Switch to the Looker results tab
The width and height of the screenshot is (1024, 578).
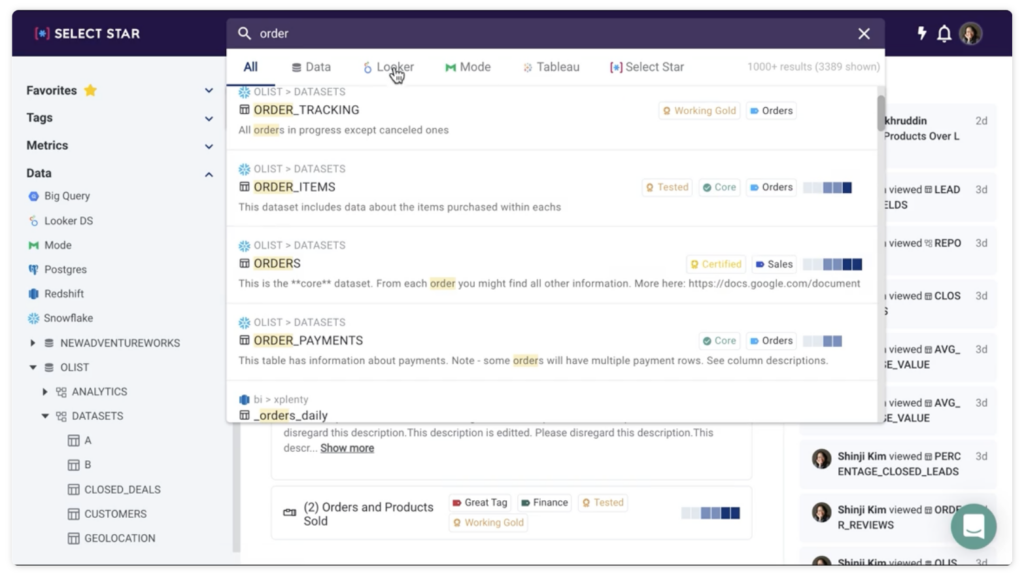(x=389, y=67)
